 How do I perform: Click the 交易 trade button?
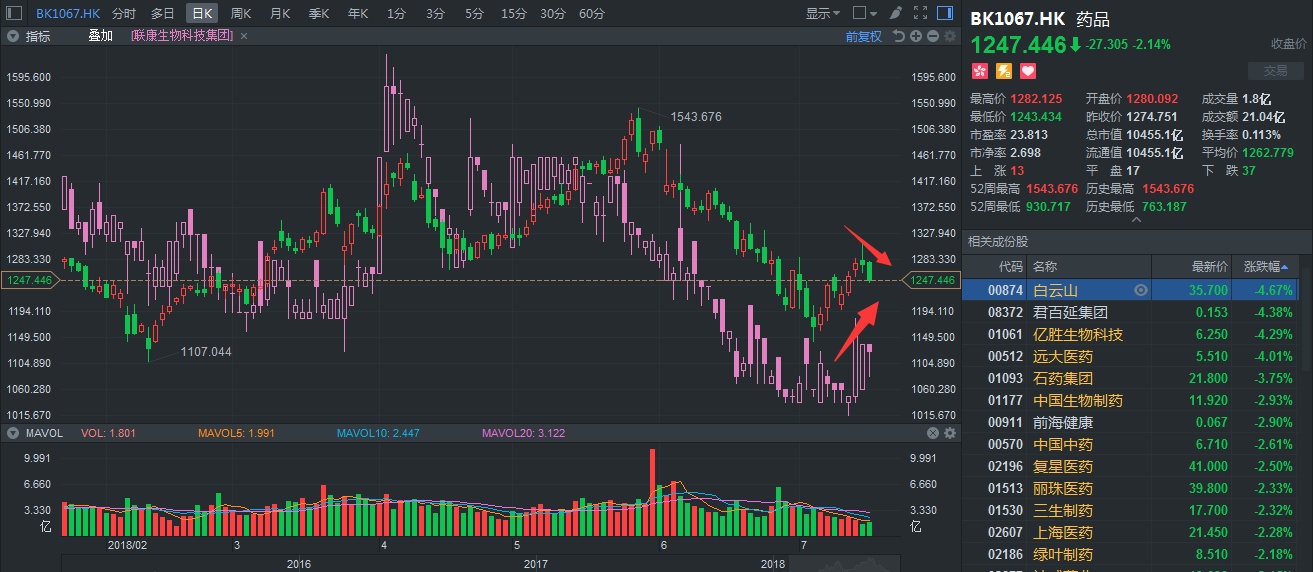point(1276,71)
